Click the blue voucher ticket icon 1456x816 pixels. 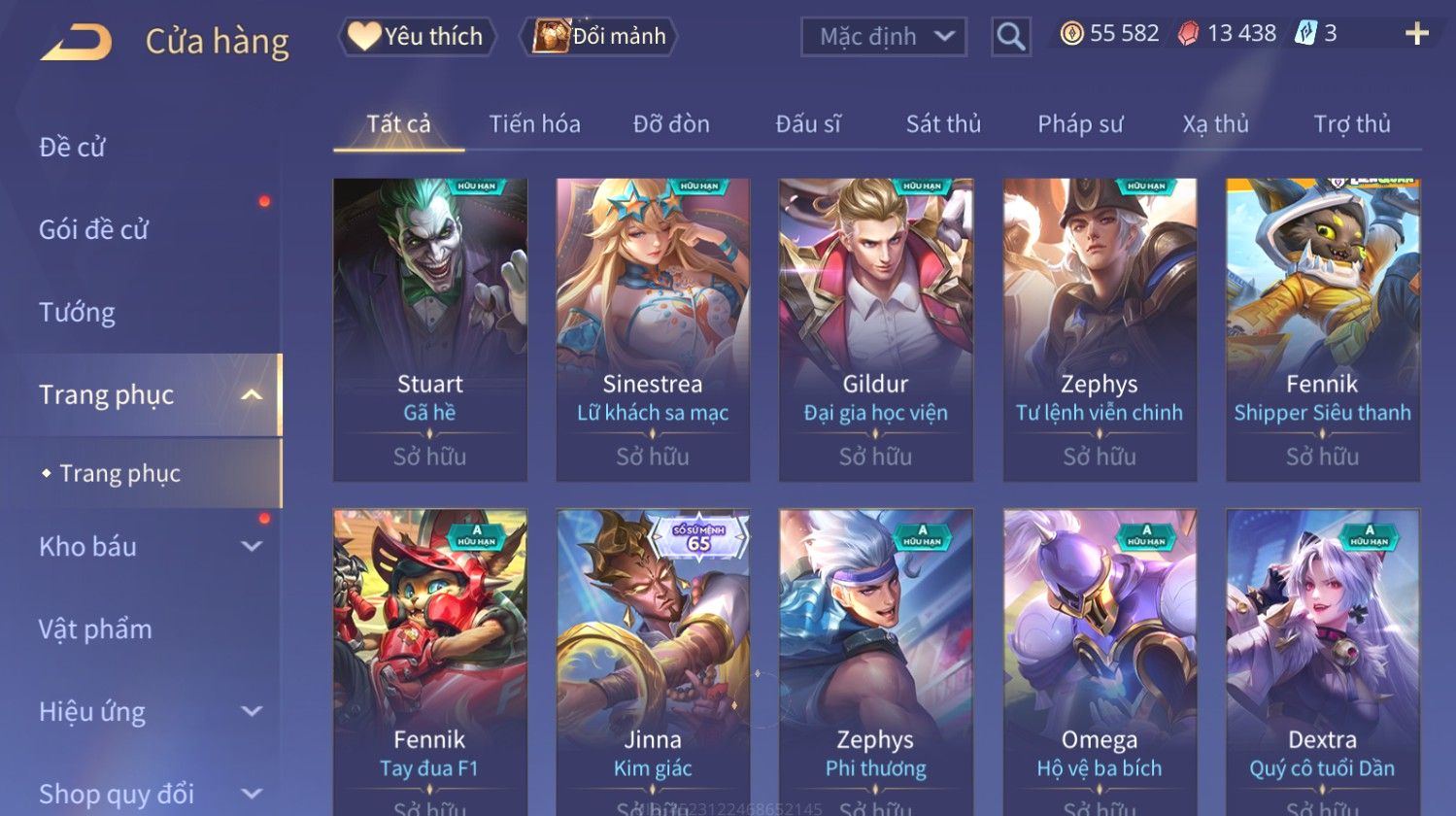[x=1305, y=34]
